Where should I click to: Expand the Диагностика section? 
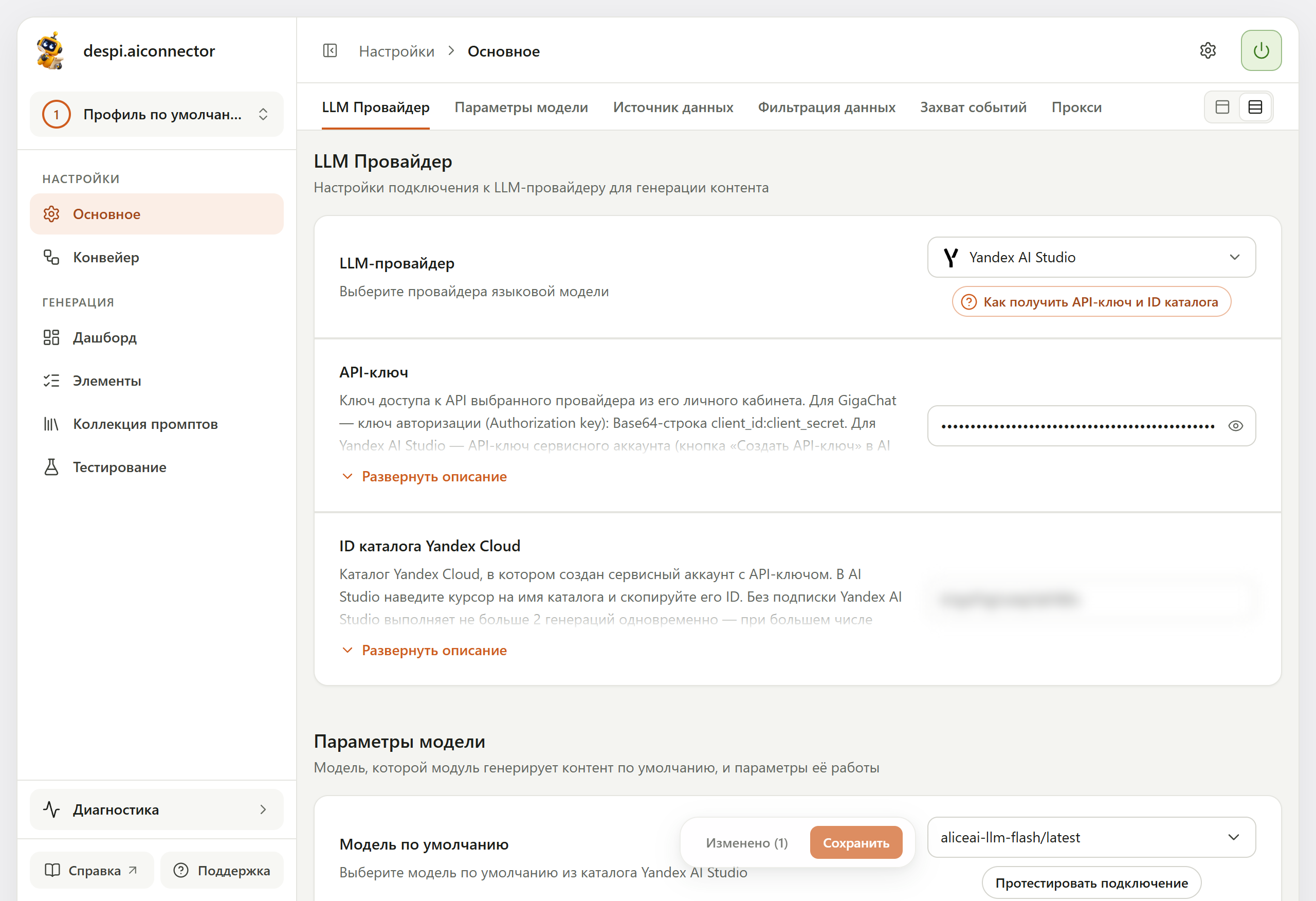click(x=157, y=809)
